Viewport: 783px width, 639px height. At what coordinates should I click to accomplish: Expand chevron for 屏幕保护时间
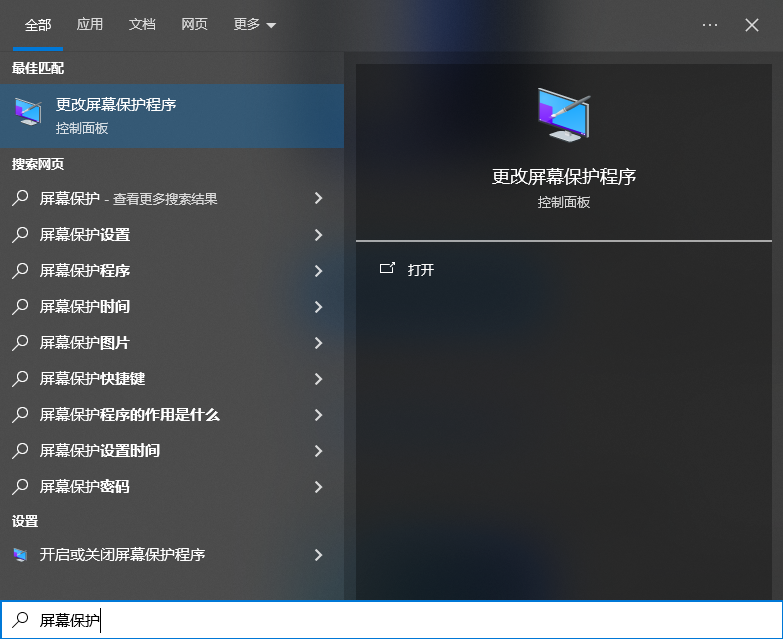pyautogui.click(x=319, y=307)
